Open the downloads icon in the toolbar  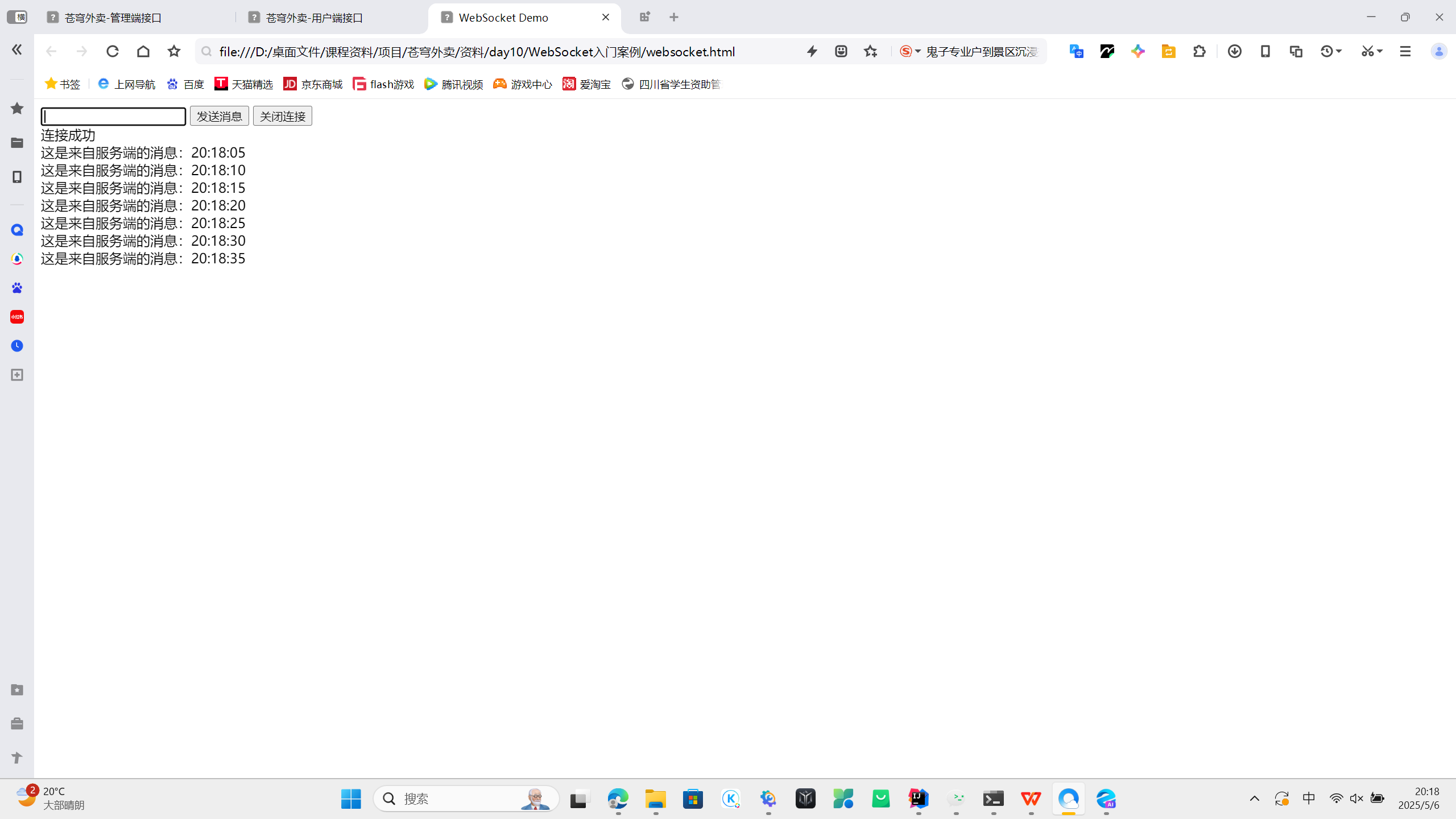pyautogui.click(x=1234, y=52)
